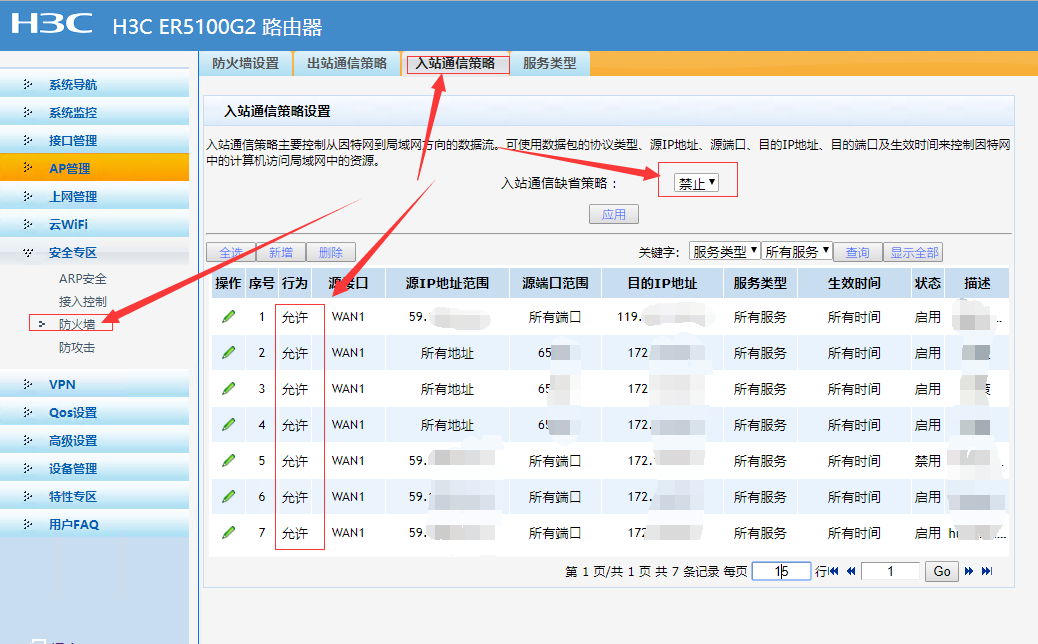Expand the 云WiFi menu

click(x=94, y=224)
